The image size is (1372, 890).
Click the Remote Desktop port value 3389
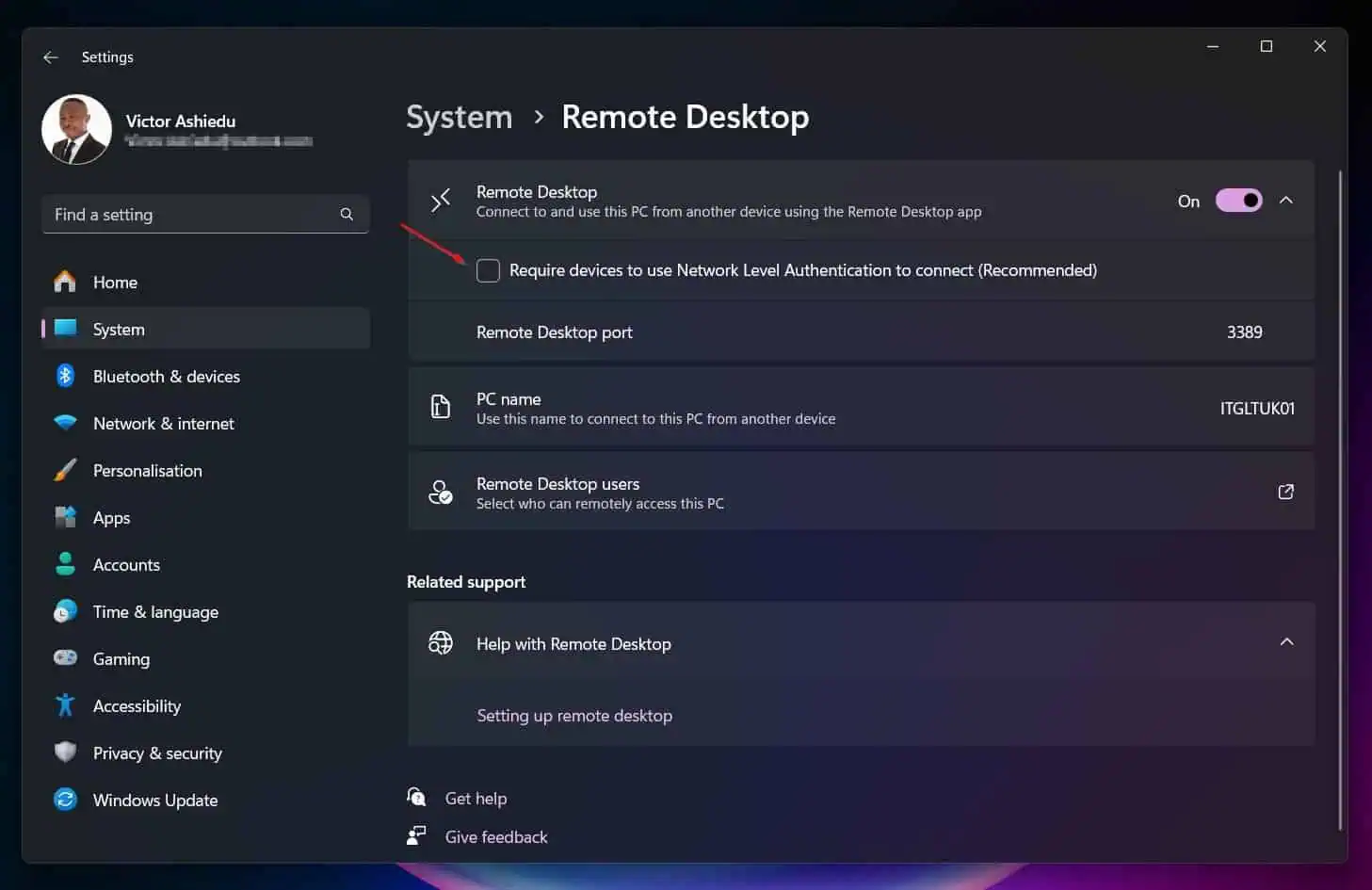[1244, 332]
